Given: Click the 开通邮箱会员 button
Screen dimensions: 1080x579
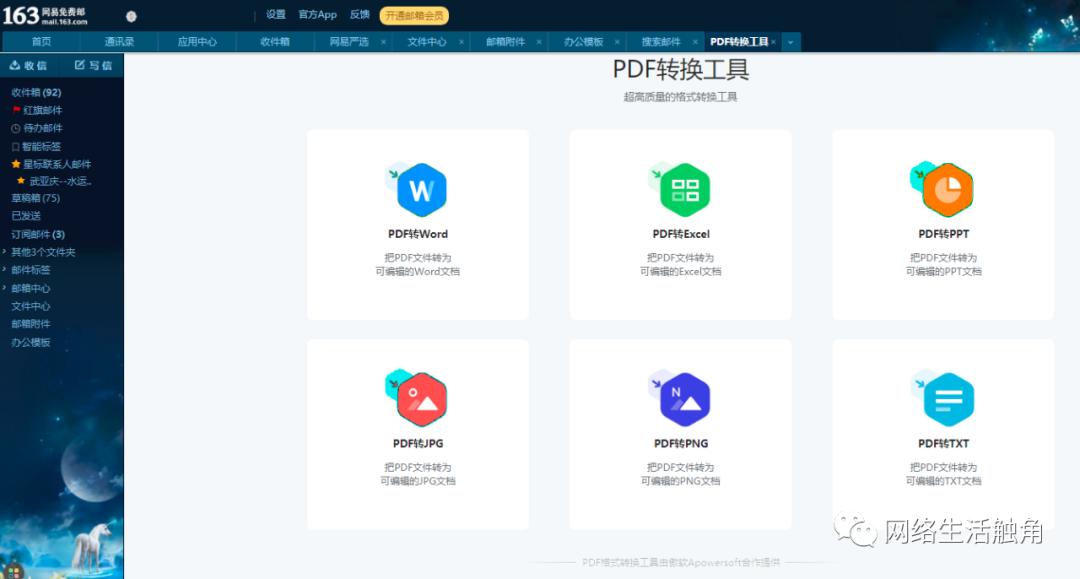Looking at the screenshot, I should click(414, 15).
